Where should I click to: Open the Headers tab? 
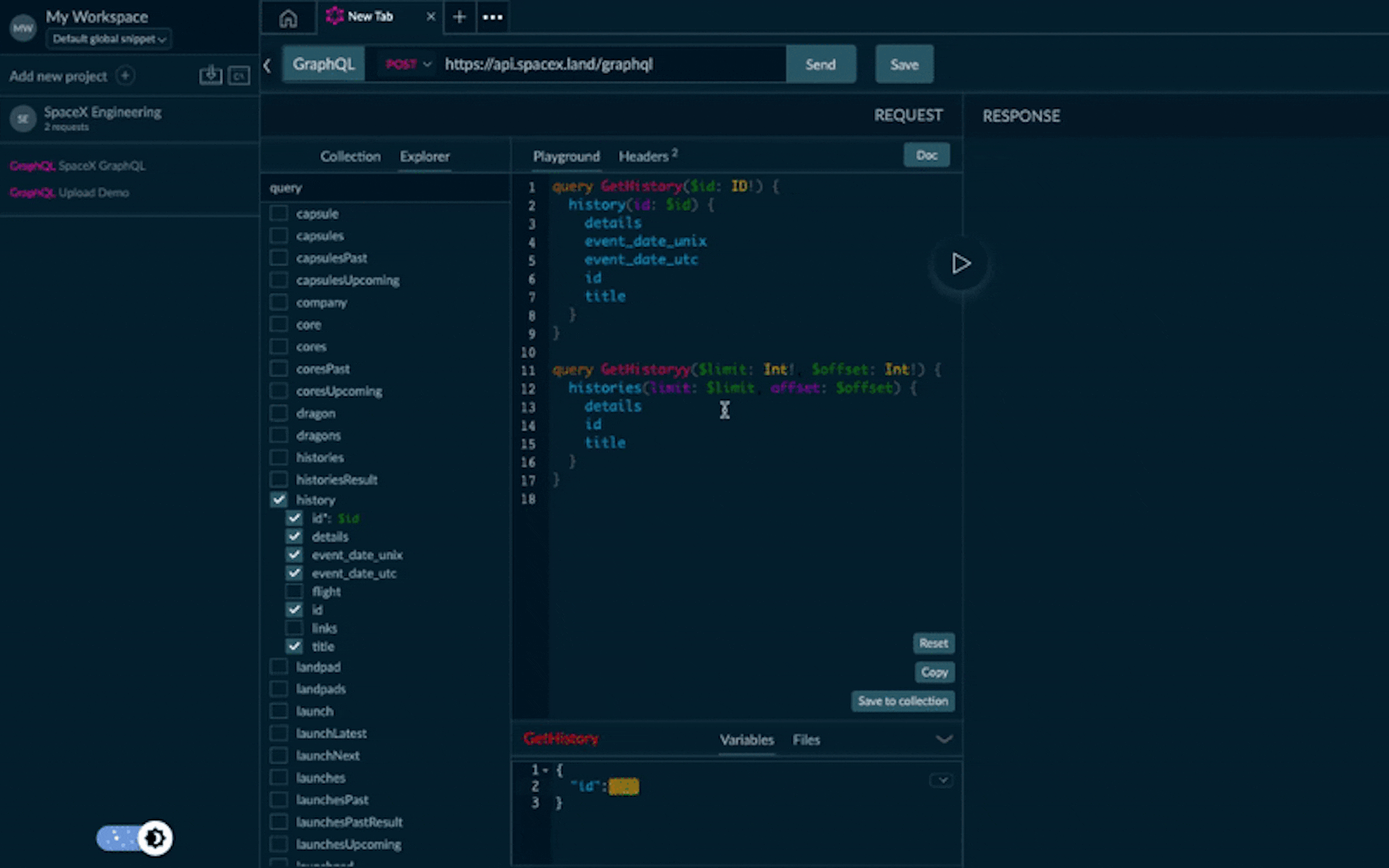pos(644,156)
